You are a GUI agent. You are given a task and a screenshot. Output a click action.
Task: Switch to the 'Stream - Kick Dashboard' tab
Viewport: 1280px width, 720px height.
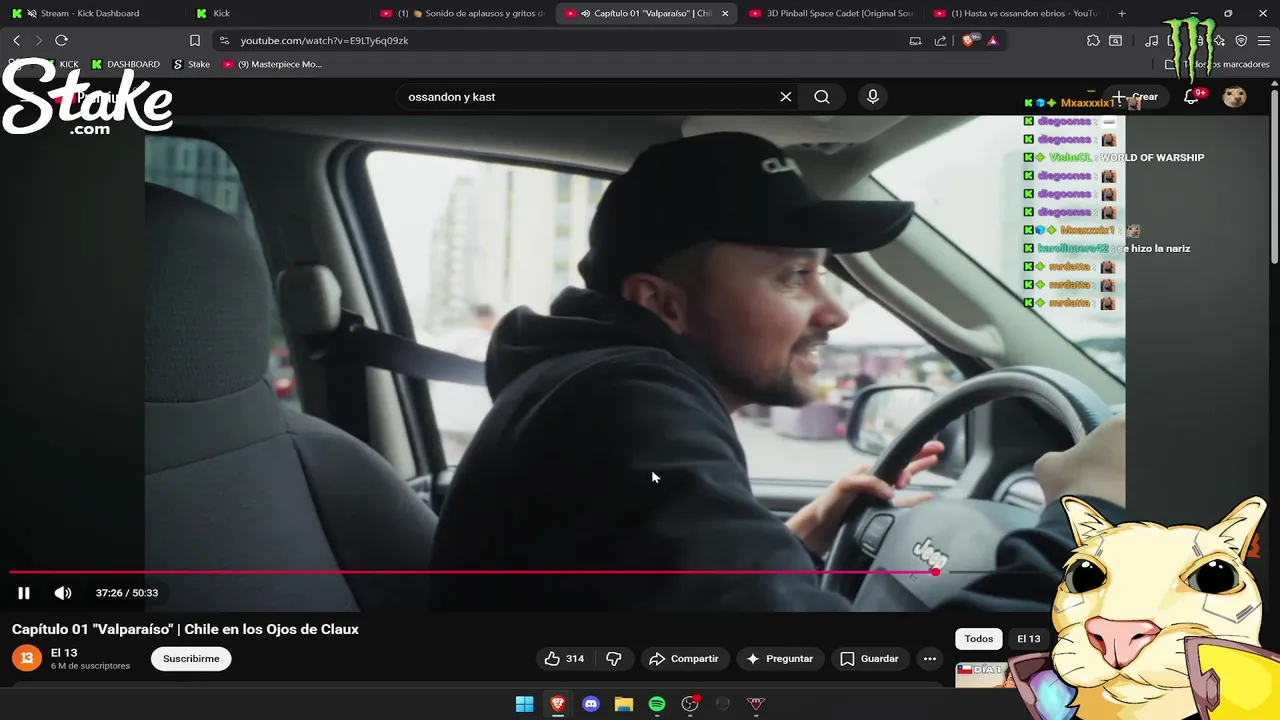pos(90,13)
